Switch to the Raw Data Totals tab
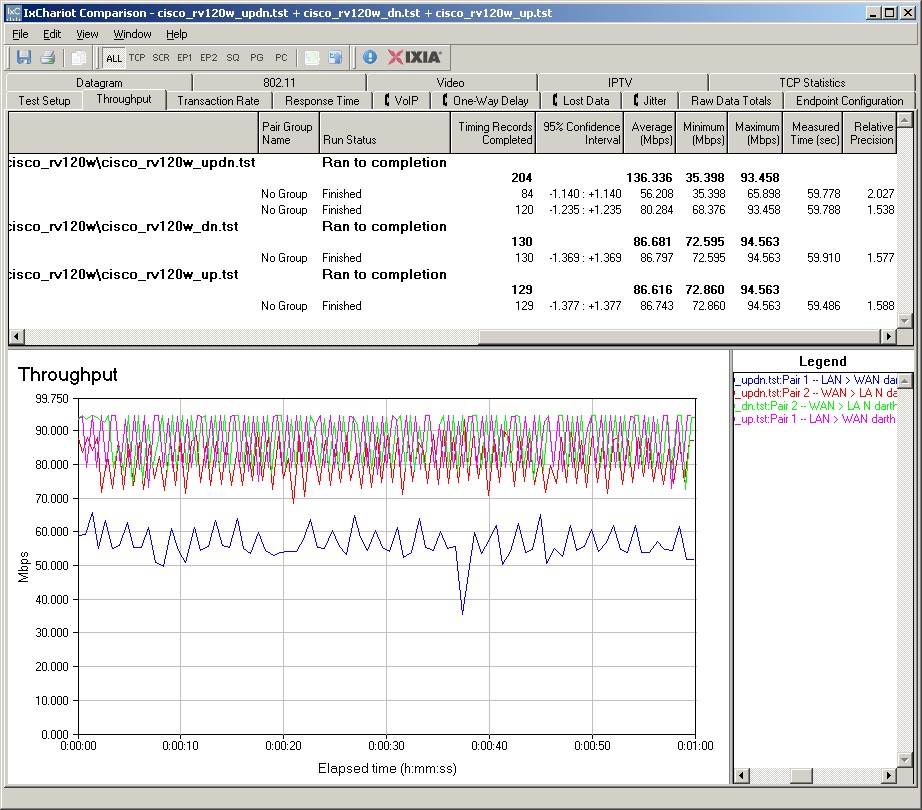Screen dimensions: 922x810 pos(731,101)
